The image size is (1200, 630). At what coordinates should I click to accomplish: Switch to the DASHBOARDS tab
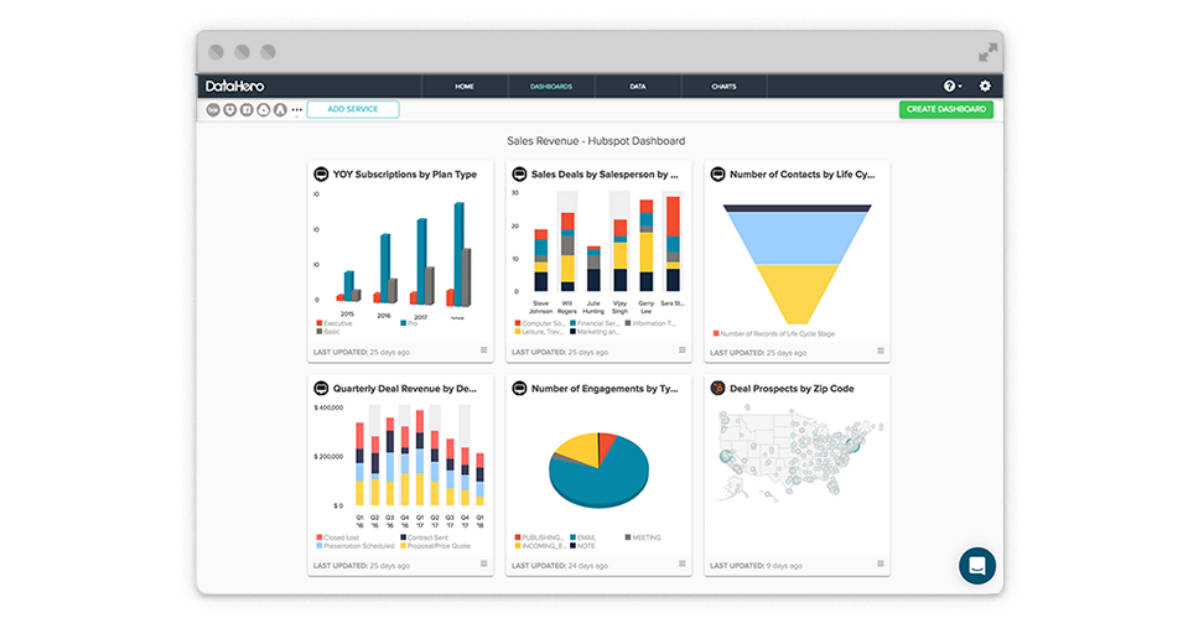pyautogui.click(x=551, y=86)
